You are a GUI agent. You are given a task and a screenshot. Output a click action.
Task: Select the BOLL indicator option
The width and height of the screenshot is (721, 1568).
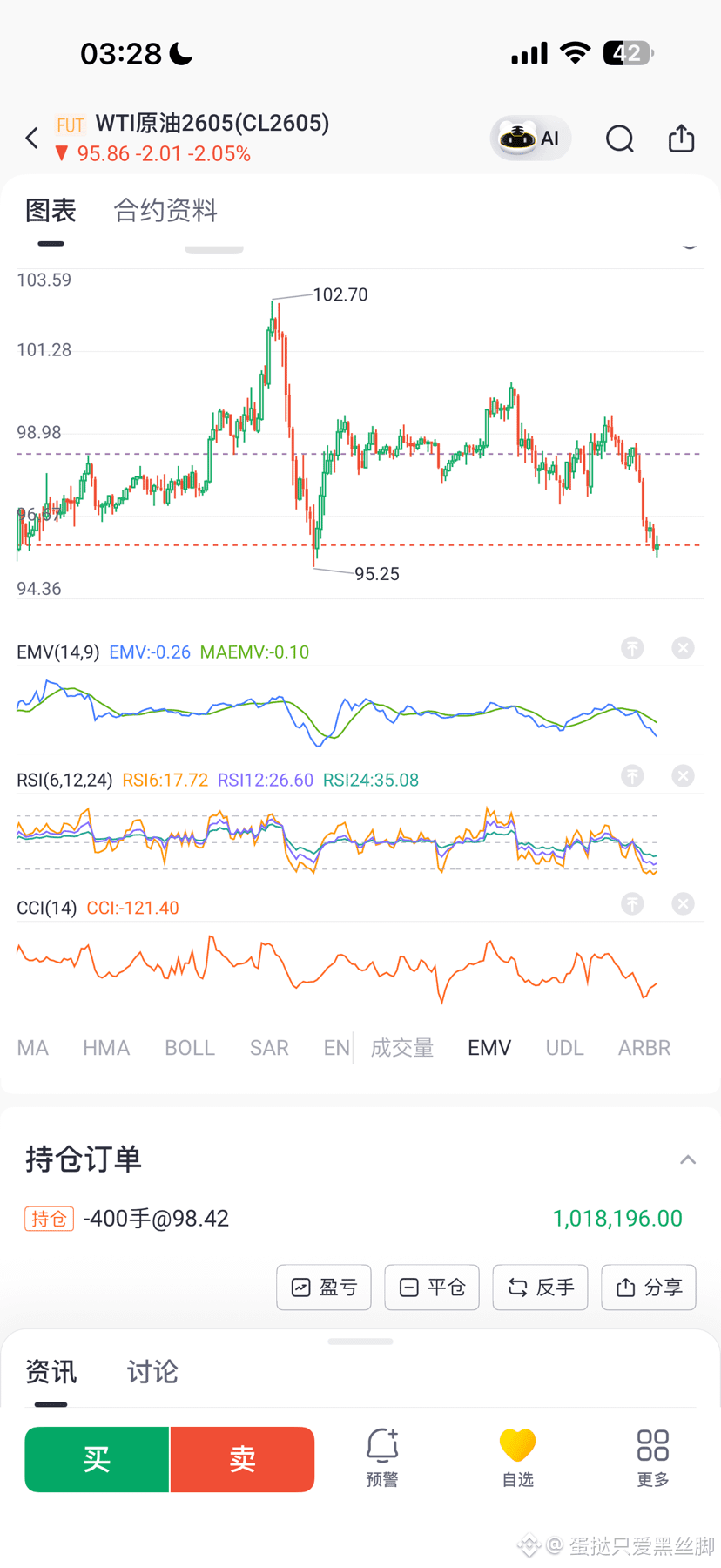pyautogui.click(x=190, y=1048)
